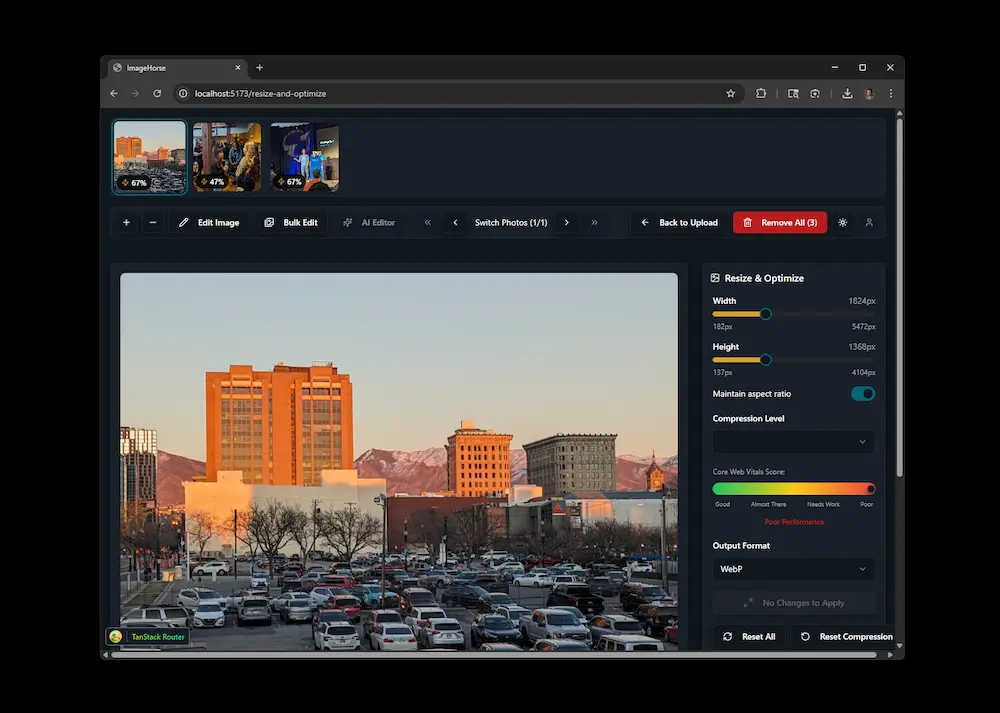
Task: Close the ImageHorse tab
Action: (238, 68)
